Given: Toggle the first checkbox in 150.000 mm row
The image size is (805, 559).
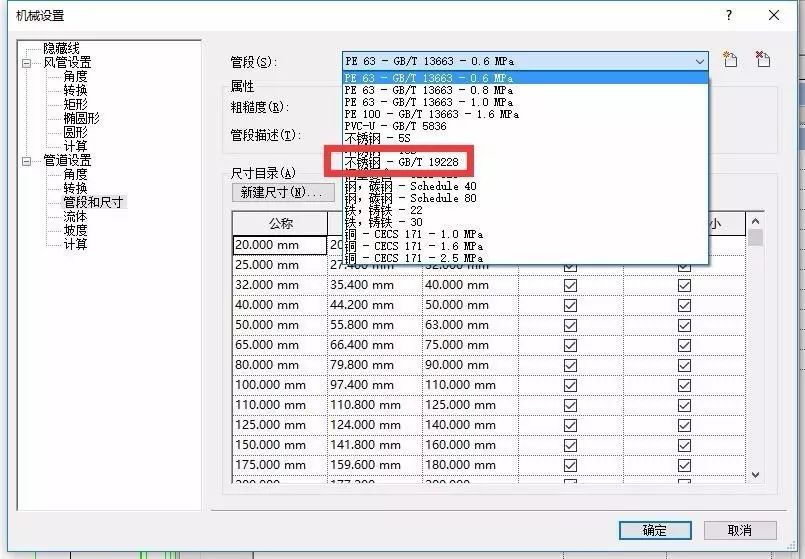Looking at the screenshot, I should click(x=570, y=445).
